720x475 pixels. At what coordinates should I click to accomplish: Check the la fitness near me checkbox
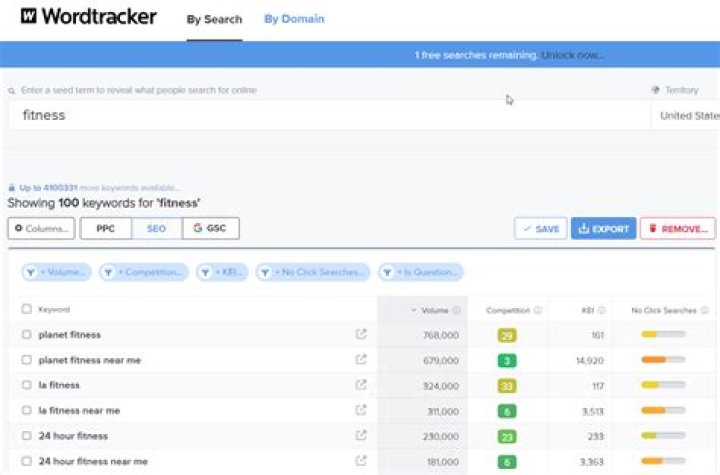click(27, 410)
